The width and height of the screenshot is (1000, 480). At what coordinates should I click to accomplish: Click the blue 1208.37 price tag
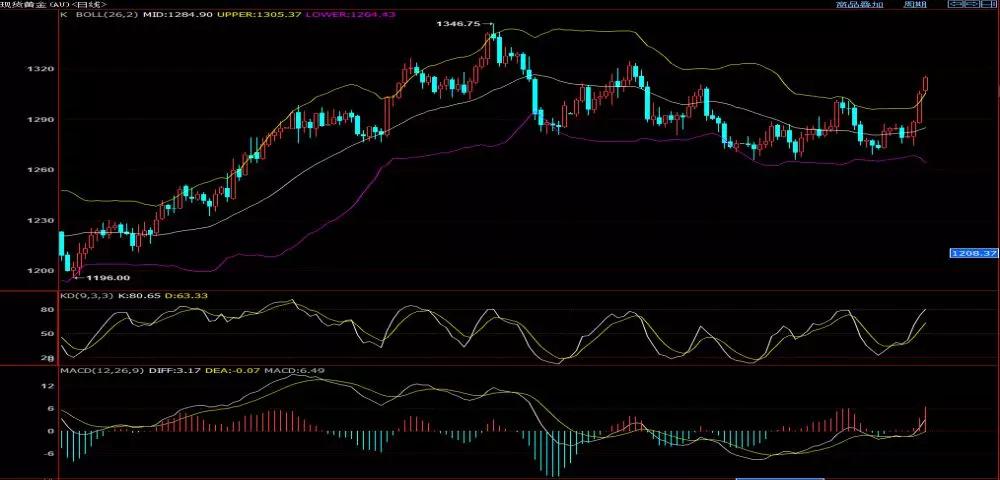(x=973, y=254)
